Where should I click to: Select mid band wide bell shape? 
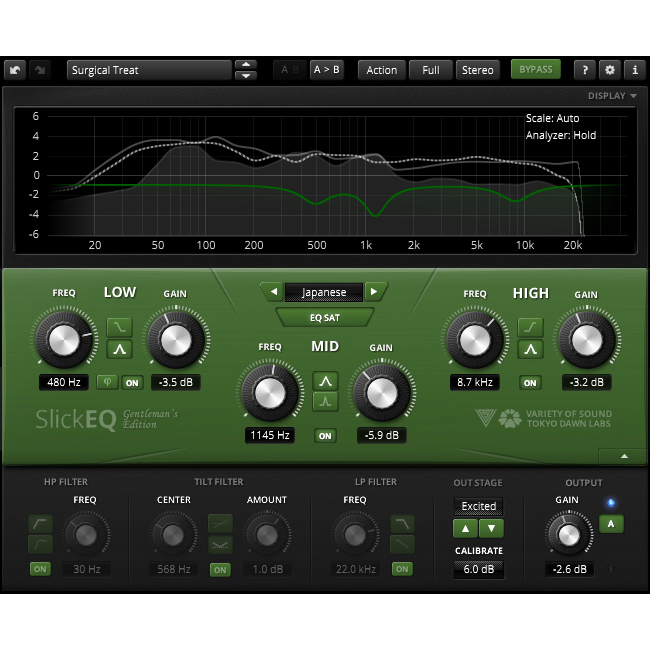pyautogui.click(x=325, y=381)
